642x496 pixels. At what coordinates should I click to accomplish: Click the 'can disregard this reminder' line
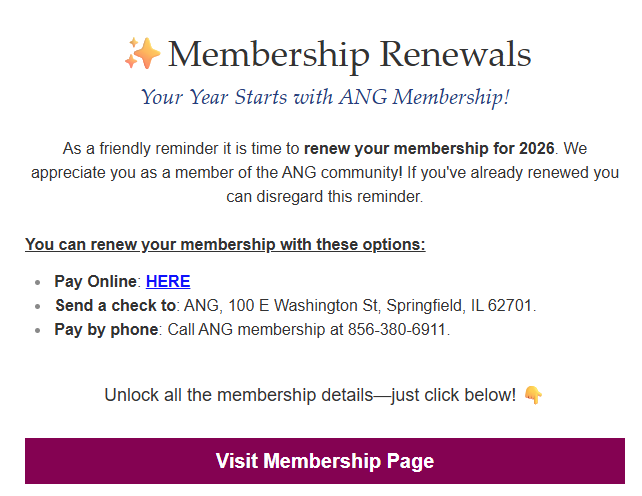click(325, 197)
